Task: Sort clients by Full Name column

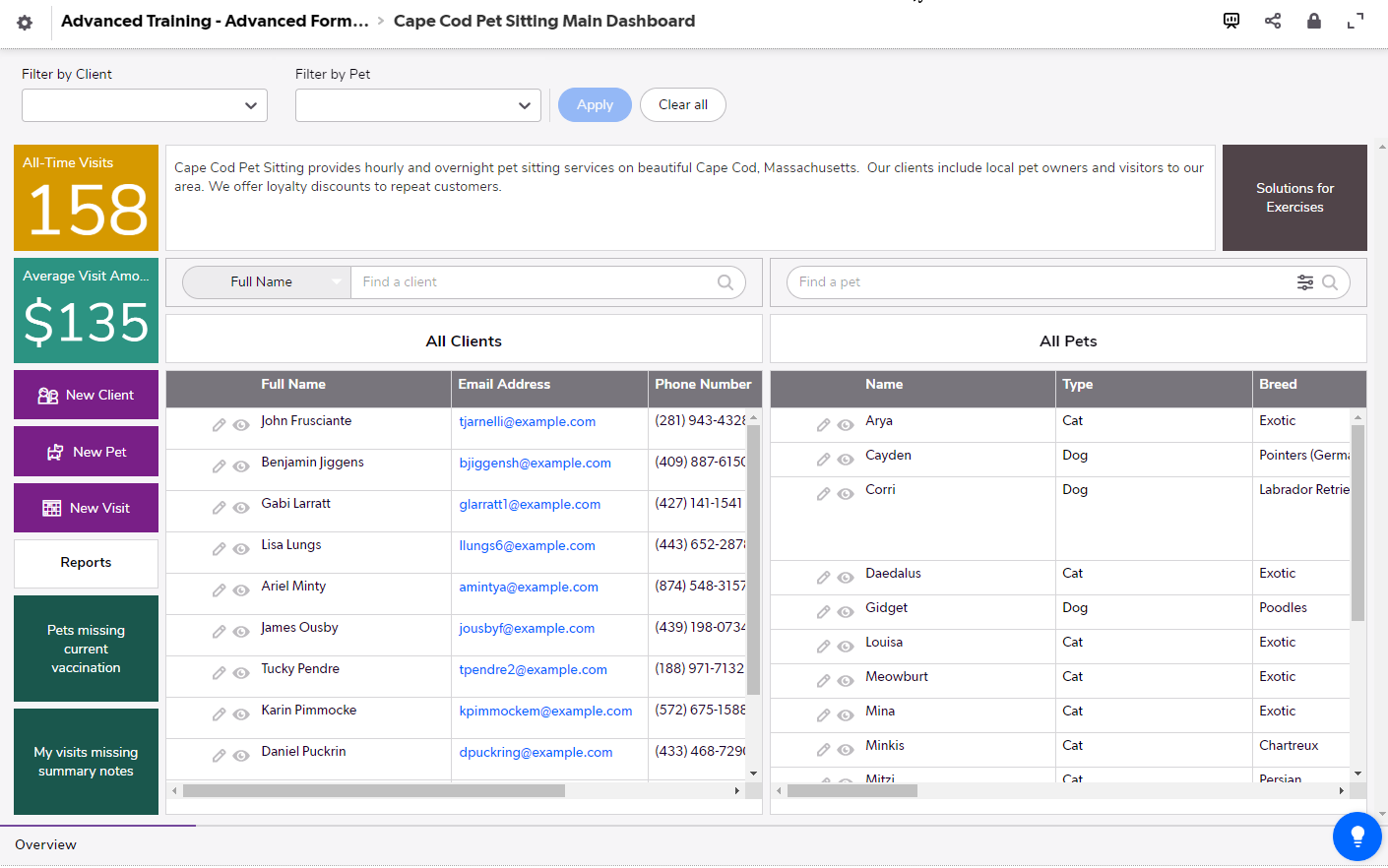Action: pos(293,385)
